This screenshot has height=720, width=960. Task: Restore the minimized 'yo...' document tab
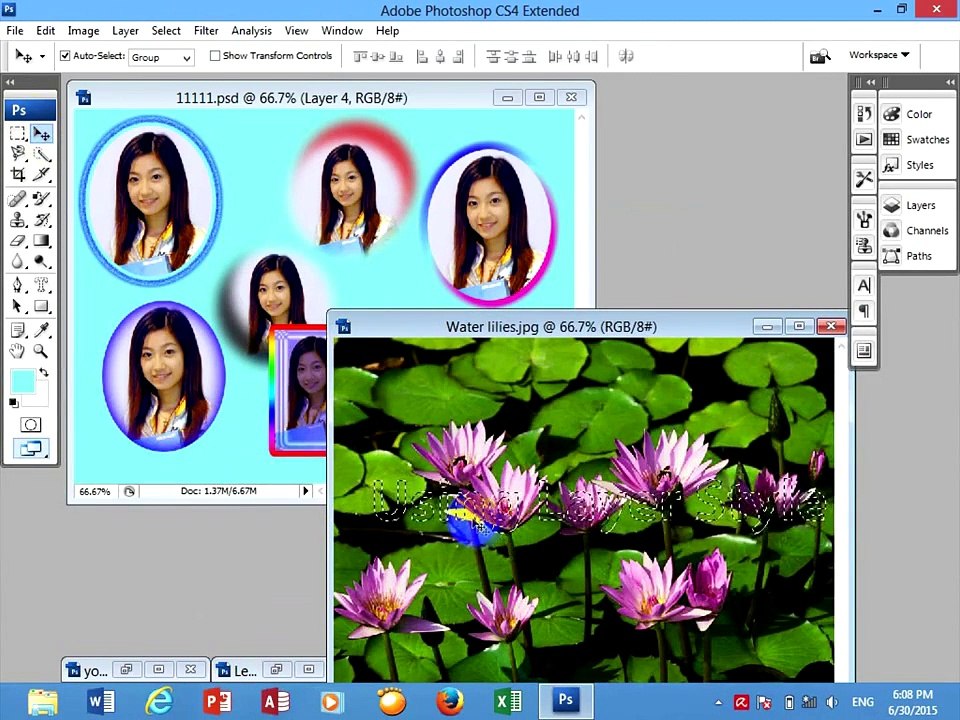126,669
